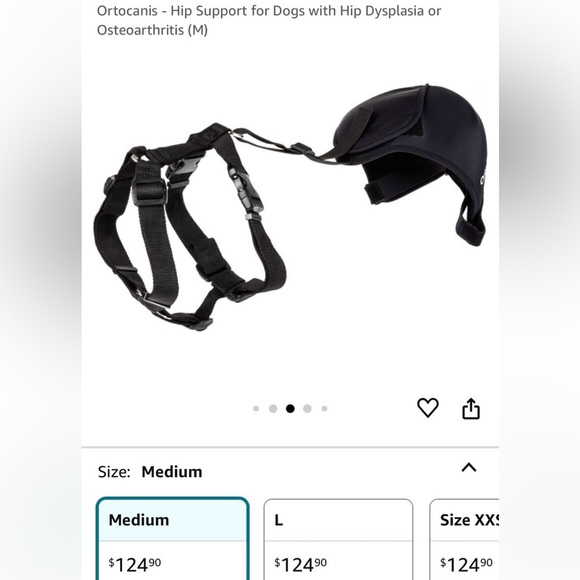Screen dimensions: 580x580
Task: Tap the Medium $124.90 price
Action: 135,564
